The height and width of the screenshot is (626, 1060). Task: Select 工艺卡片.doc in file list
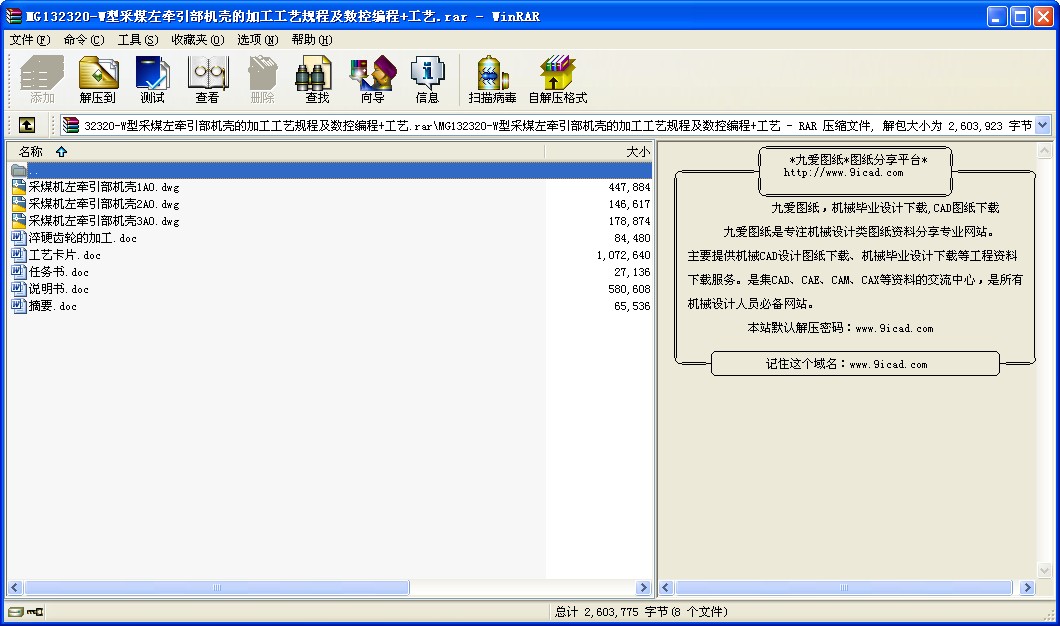pyautogui.click(x=65, y=255)
